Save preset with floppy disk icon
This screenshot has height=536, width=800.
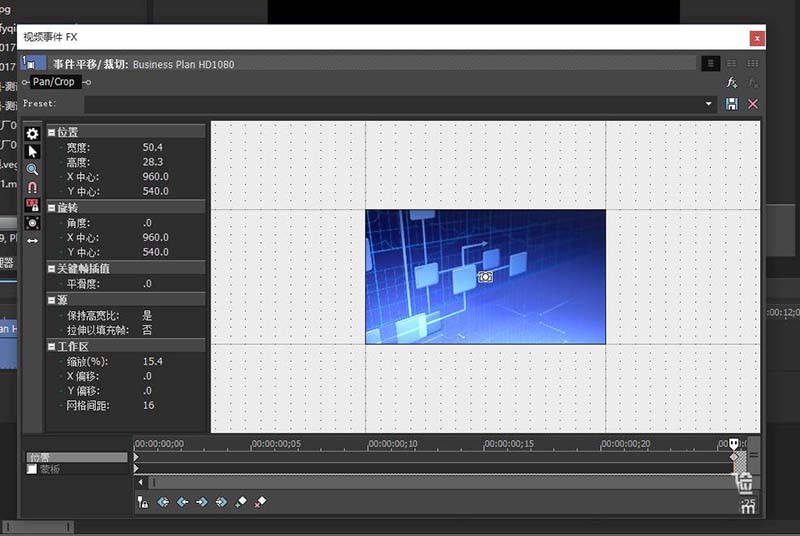[x=732, y=104]
